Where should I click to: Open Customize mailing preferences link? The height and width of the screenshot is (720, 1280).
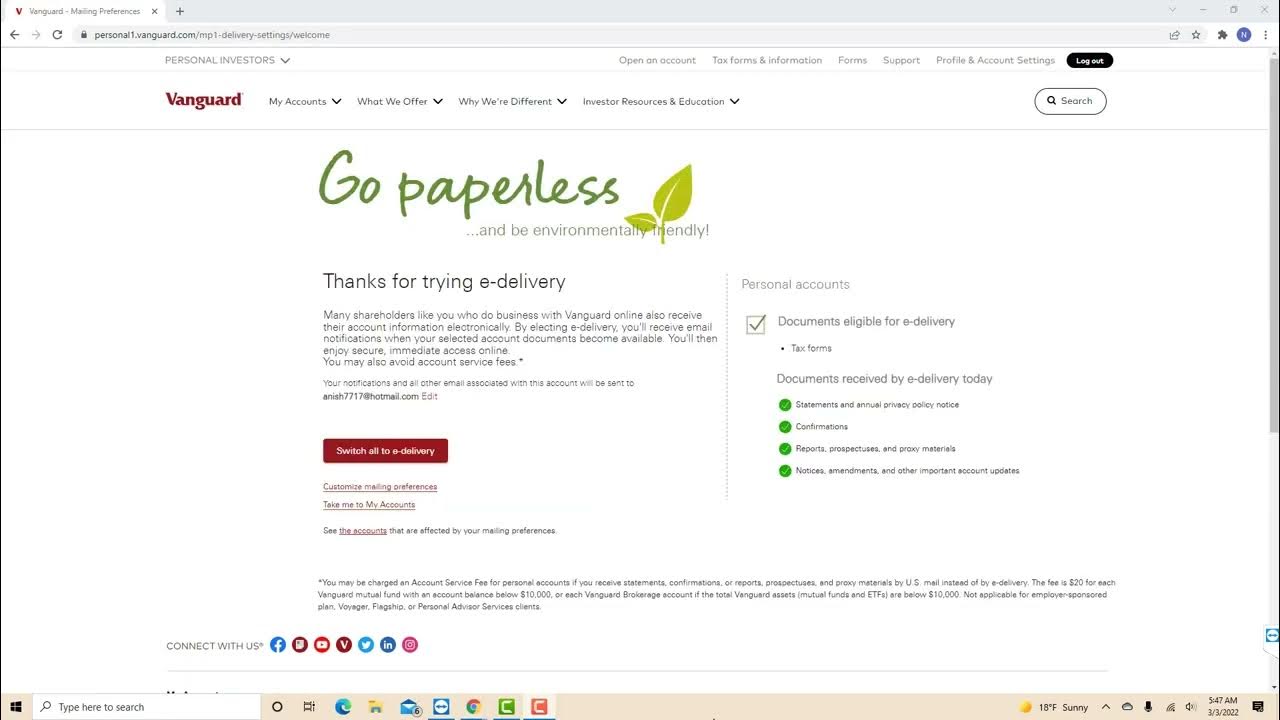point(380,487)
